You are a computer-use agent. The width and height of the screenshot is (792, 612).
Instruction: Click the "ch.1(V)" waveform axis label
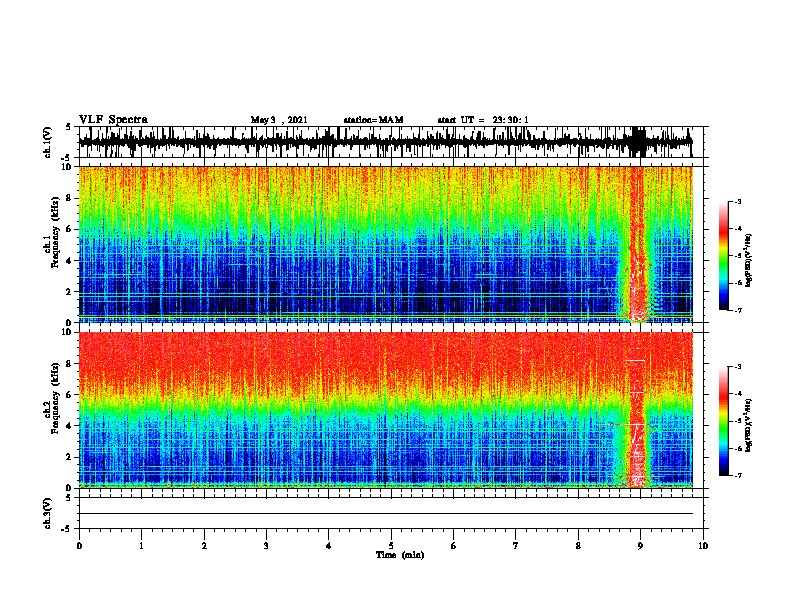[48, 142]
